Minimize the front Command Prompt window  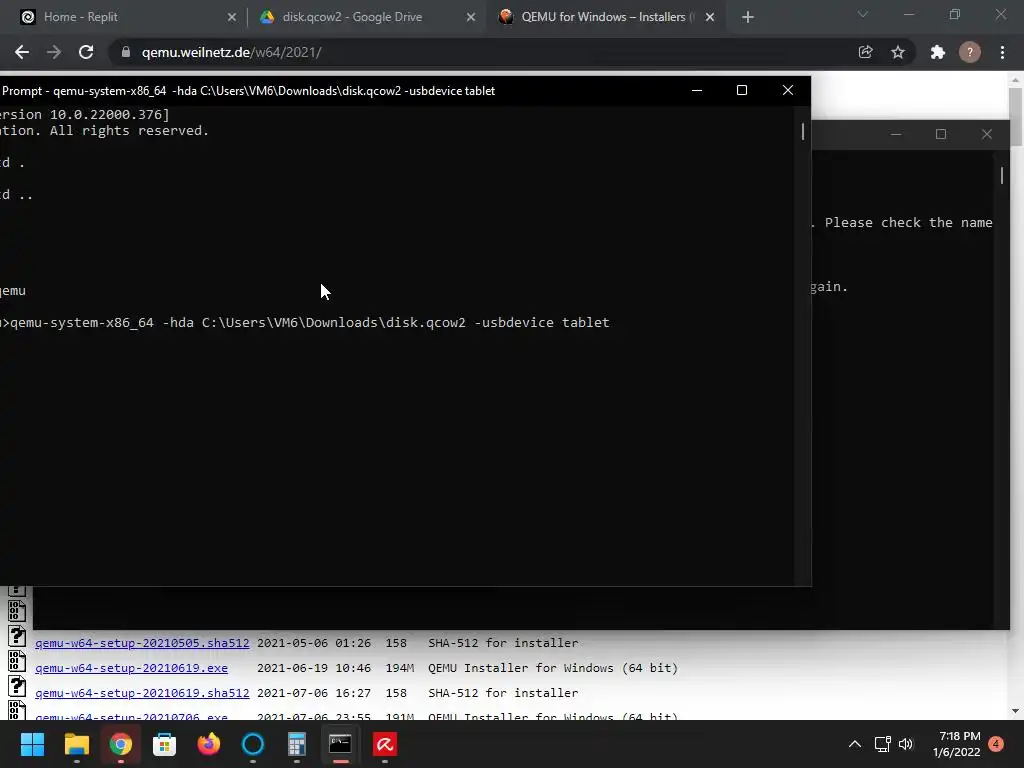pos(697,90)
